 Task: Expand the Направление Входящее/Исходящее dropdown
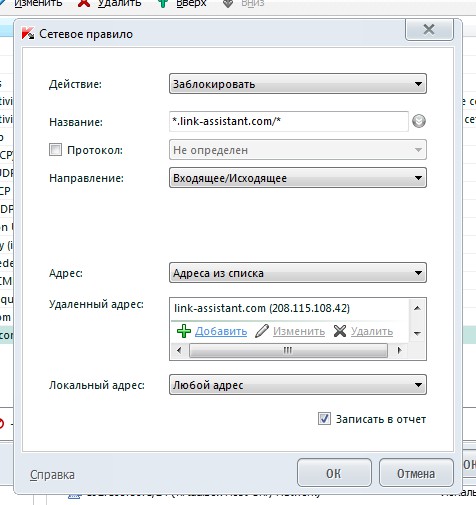(x=298, y=178)
